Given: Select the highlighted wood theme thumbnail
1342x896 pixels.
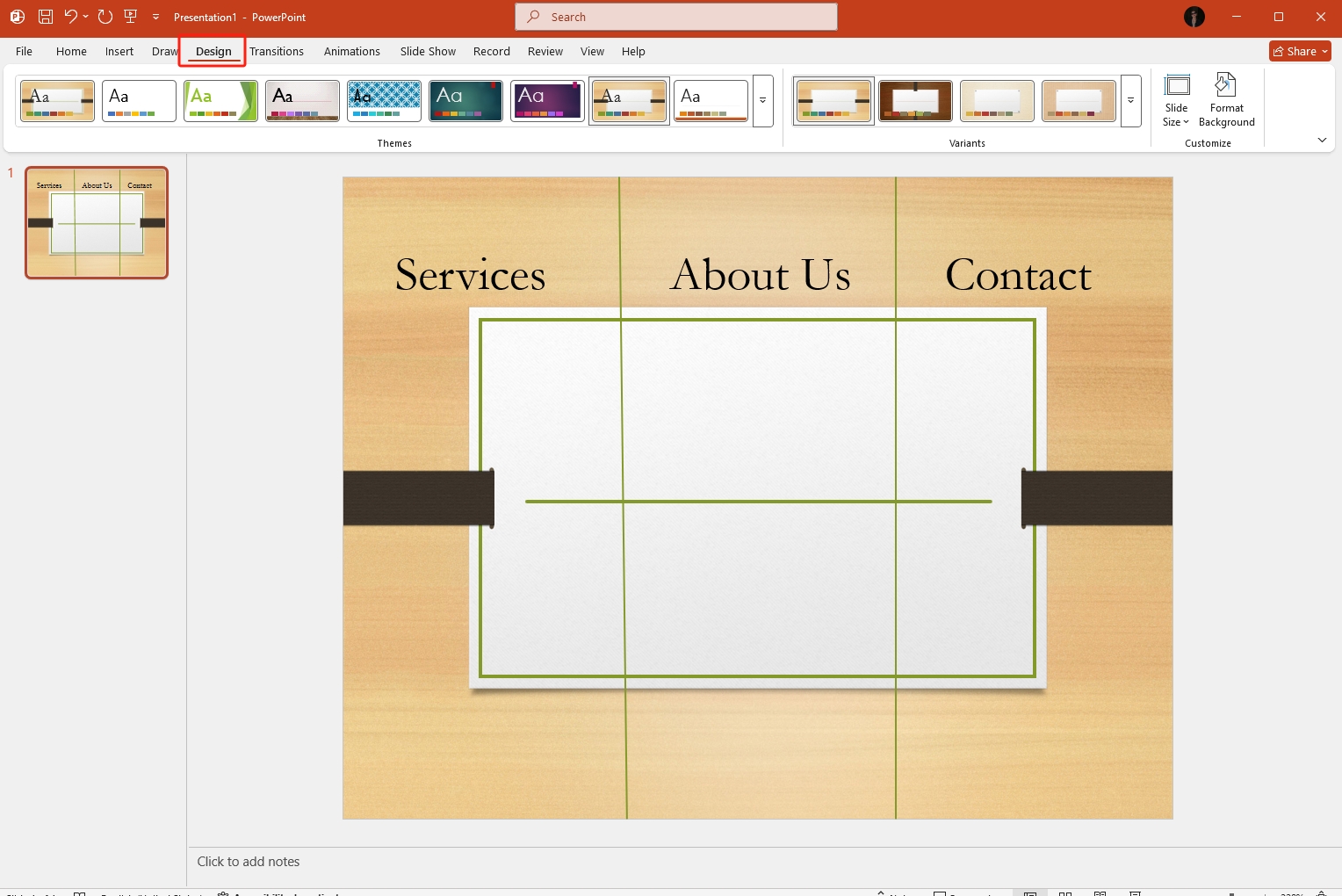Looking at the screenshot, I should tap(629, 101).
